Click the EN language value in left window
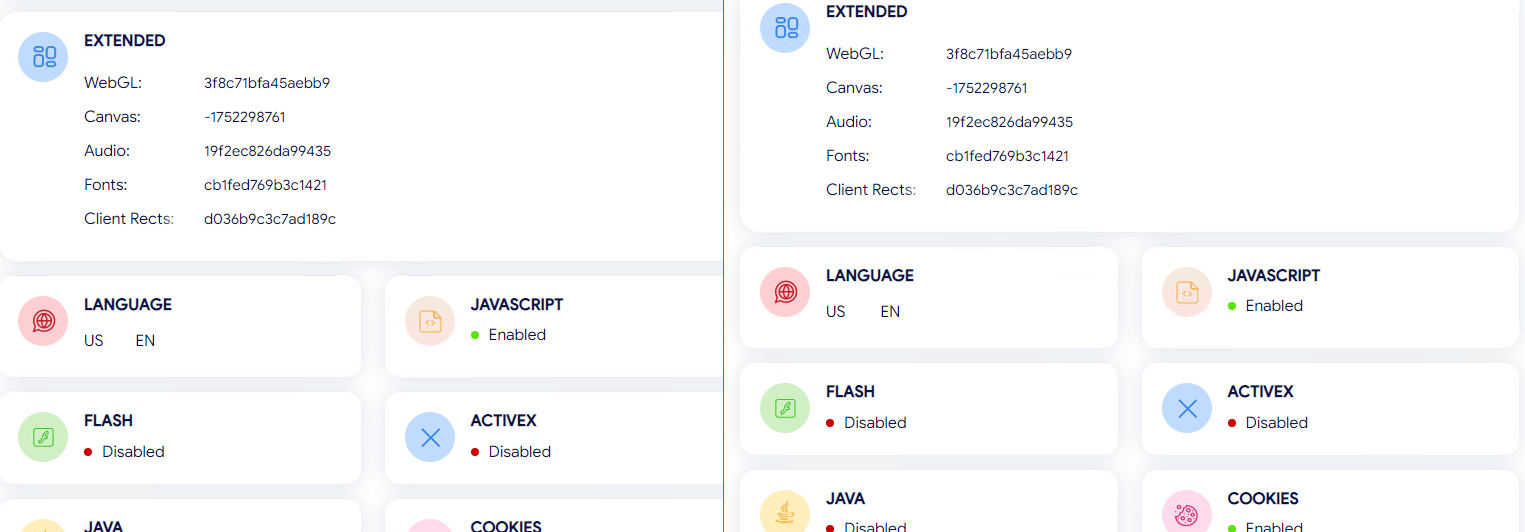Screen dimensions: 1525x532 [x=145, y=341]
